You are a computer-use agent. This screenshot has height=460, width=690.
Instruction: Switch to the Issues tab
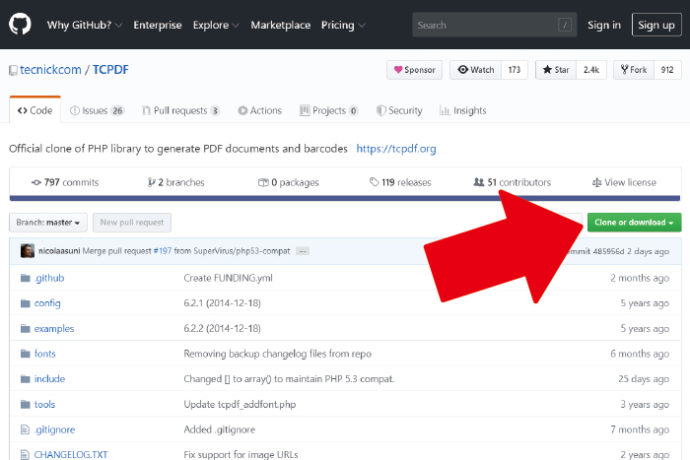click(97, 111)
